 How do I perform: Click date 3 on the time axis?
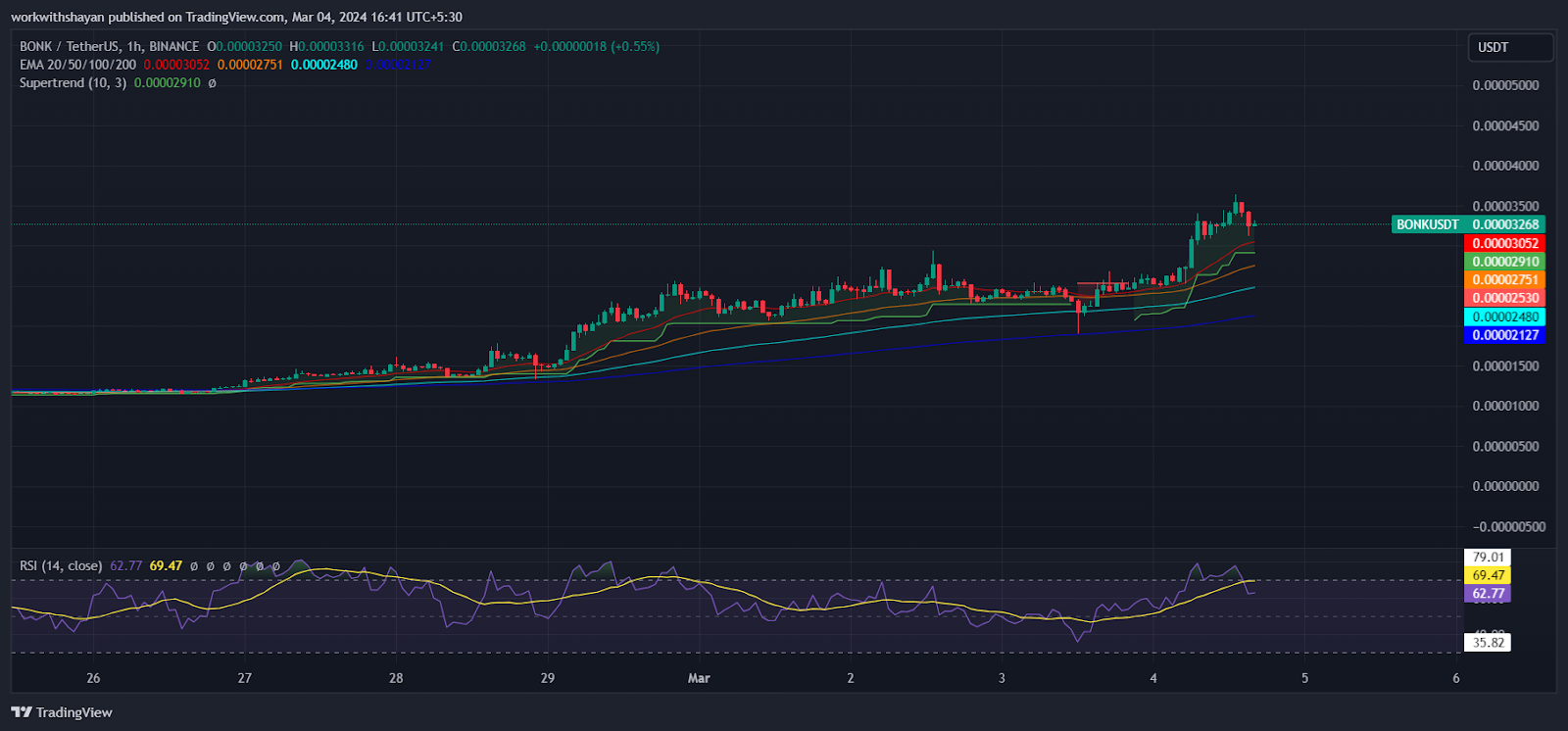(x=1002, y=678)
